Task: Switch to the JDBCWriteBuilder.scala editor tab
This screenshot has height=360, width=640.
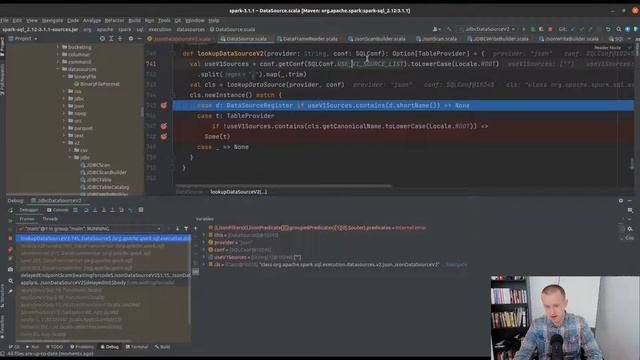Action: click(498, 39)
